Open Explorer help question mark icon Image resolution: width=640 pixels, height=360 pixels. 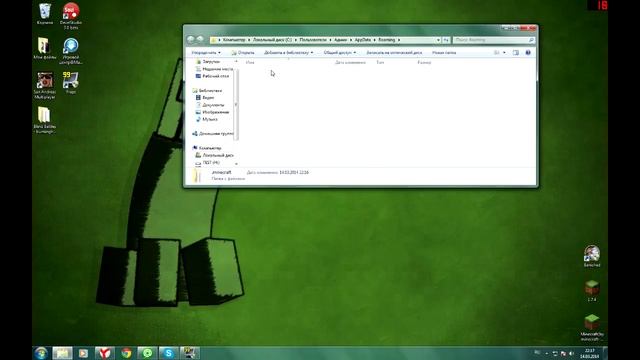coord(528,53)
